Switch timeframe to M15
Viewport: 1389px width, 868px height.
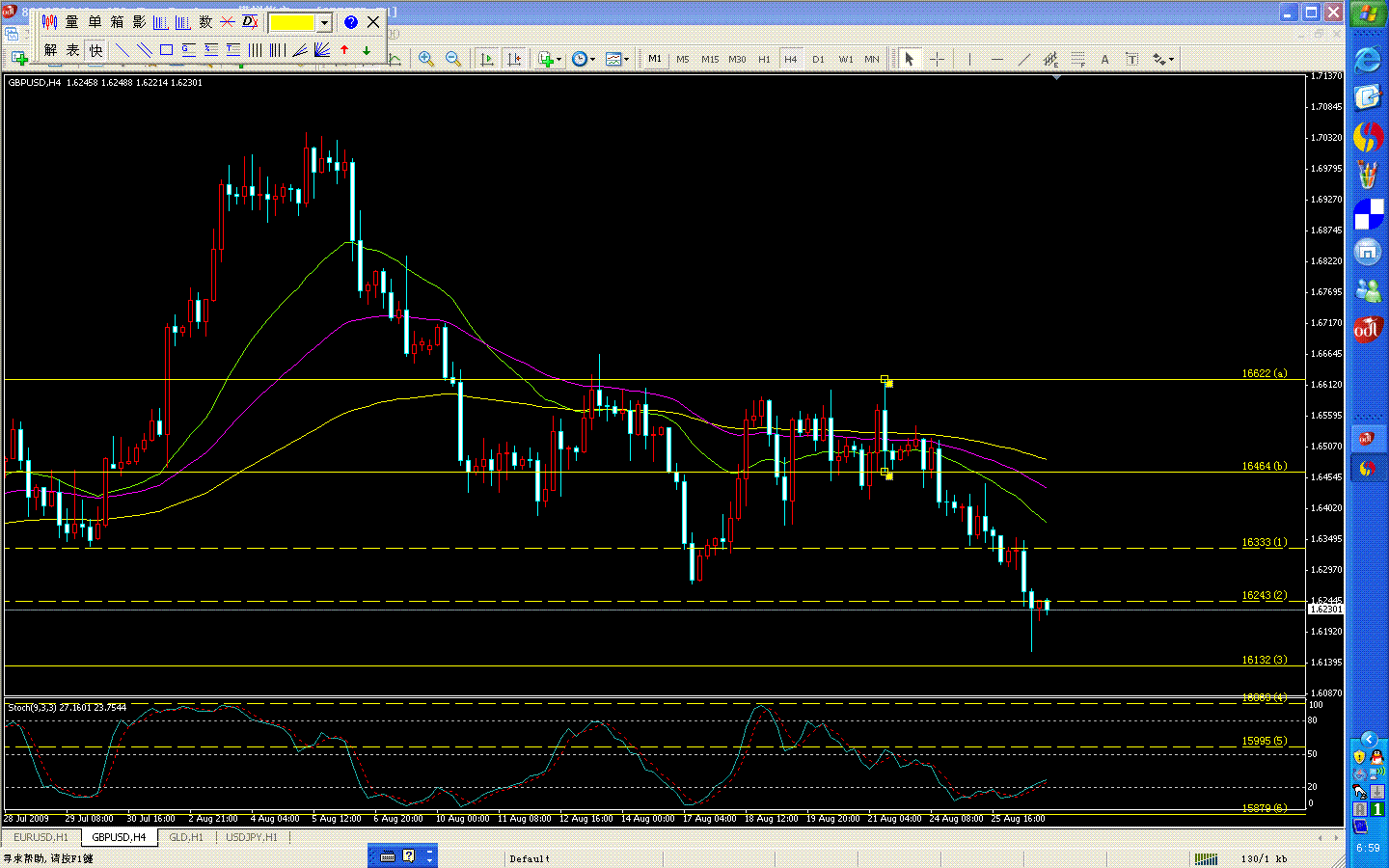point(710,59)
